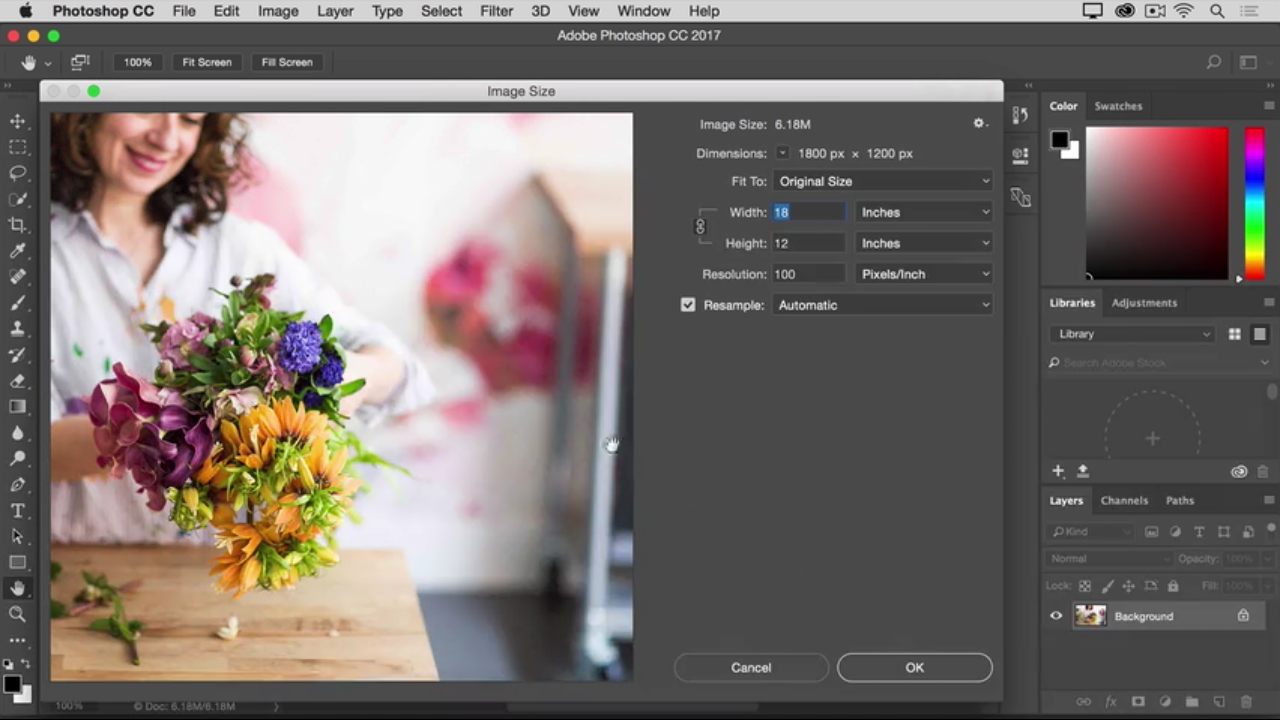
Task: Hide the Background layer visibility eye
Action: pos(1056,616)
